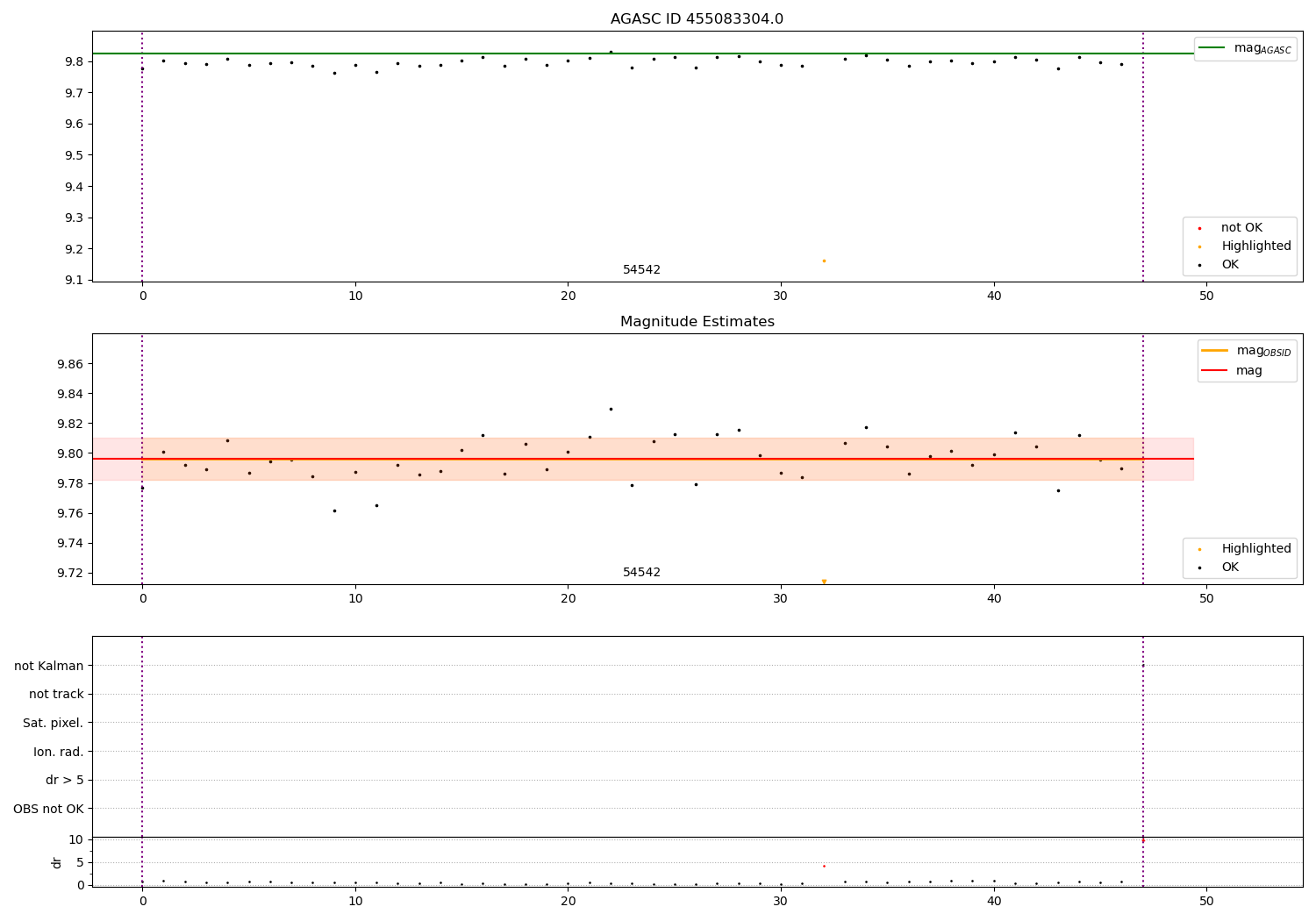1316x921 pixels.
Task: Click the 'OBS not OK' axis label
Action: point(49,809)
